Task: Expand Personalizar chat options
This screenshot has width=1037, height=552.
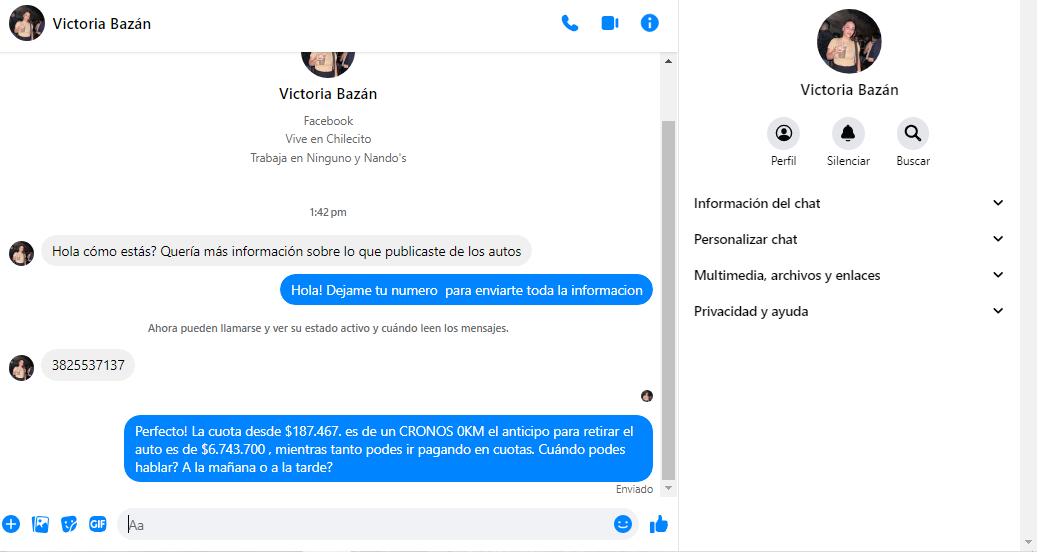Action: [849, 239]
